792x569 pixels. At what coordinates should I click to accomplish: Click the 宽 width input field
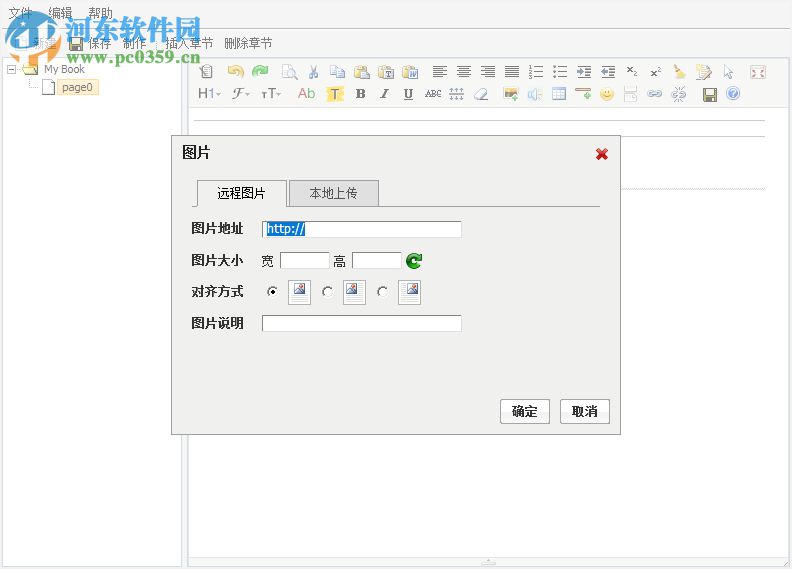tap(305, 261)
